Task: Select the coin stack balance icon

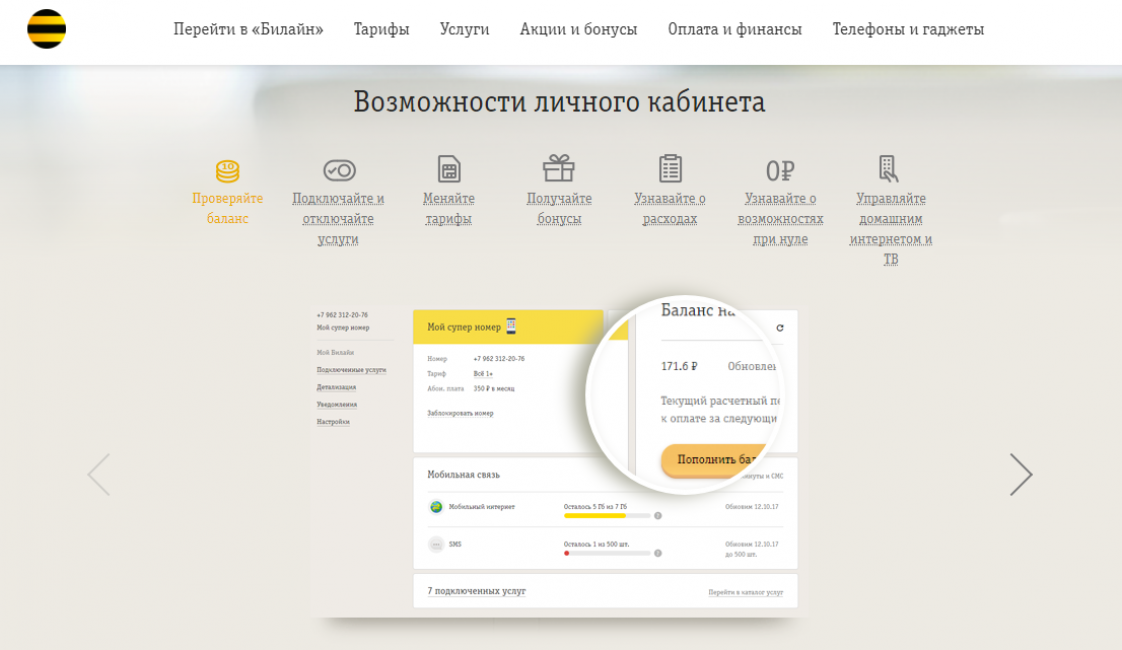Action: [x=228, y=171]
